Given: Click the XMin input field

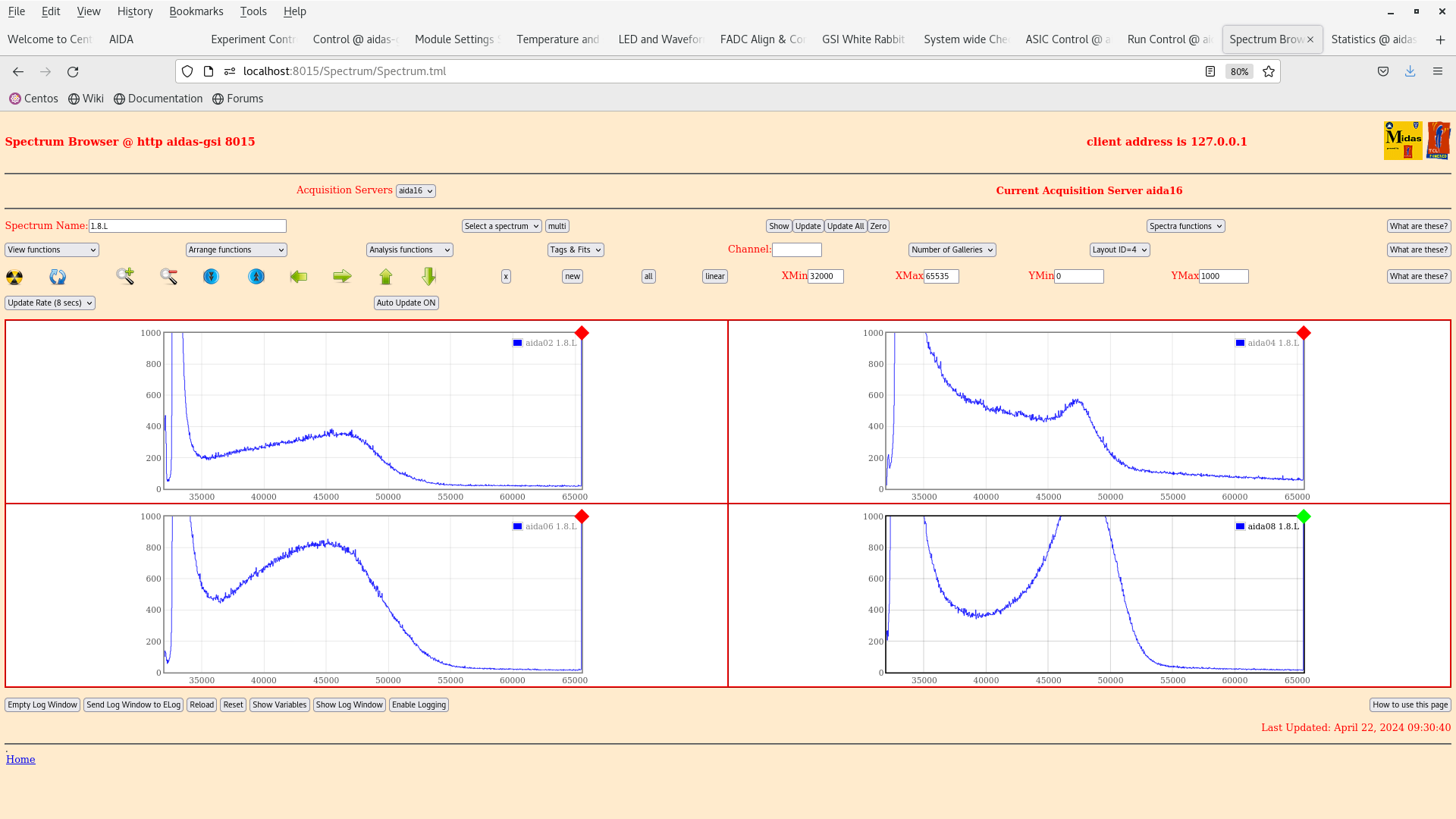Looking at the screenshot, I should (x=826, y=276).
